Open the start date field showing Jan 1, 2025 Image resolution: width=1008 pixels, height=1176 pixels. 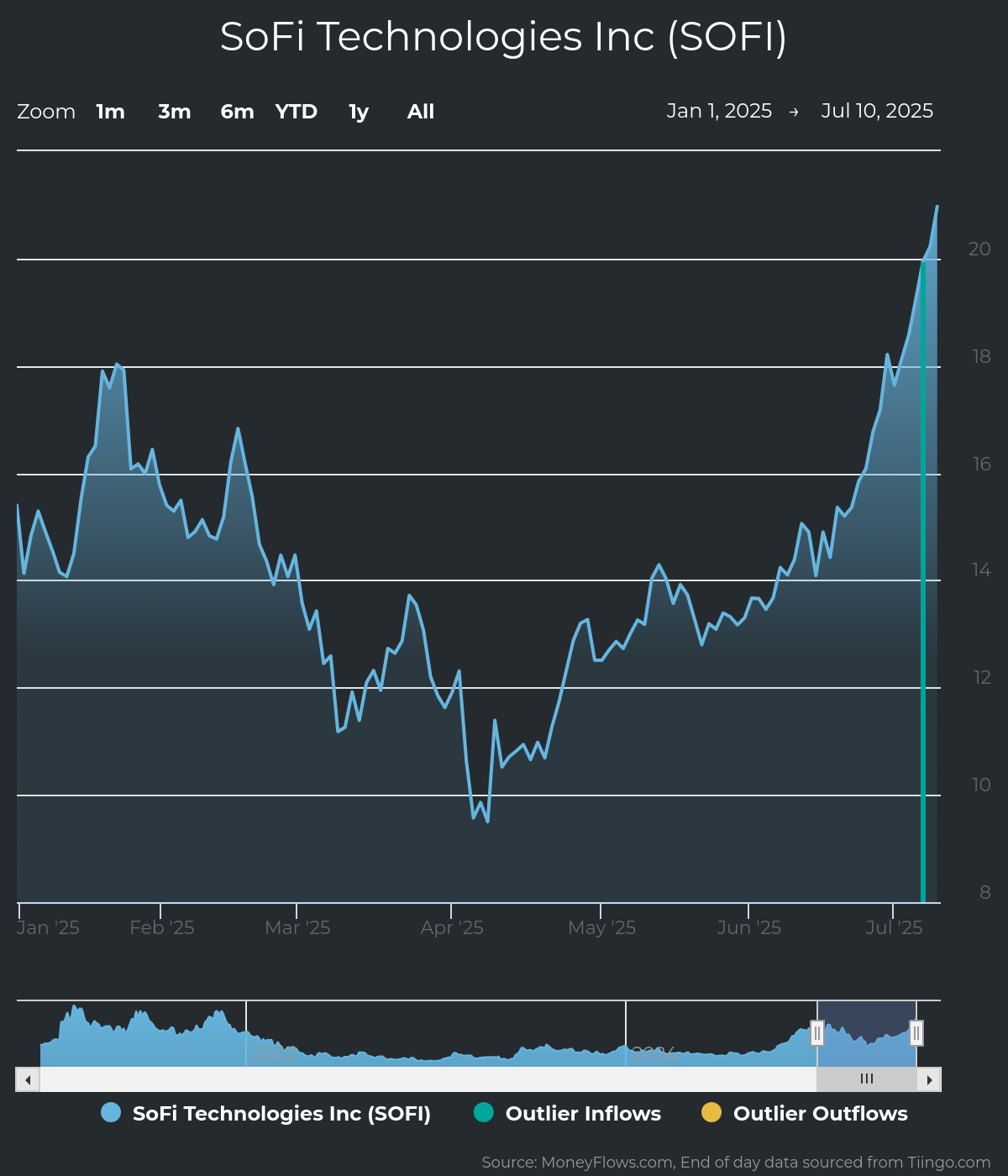pos(720,110)
